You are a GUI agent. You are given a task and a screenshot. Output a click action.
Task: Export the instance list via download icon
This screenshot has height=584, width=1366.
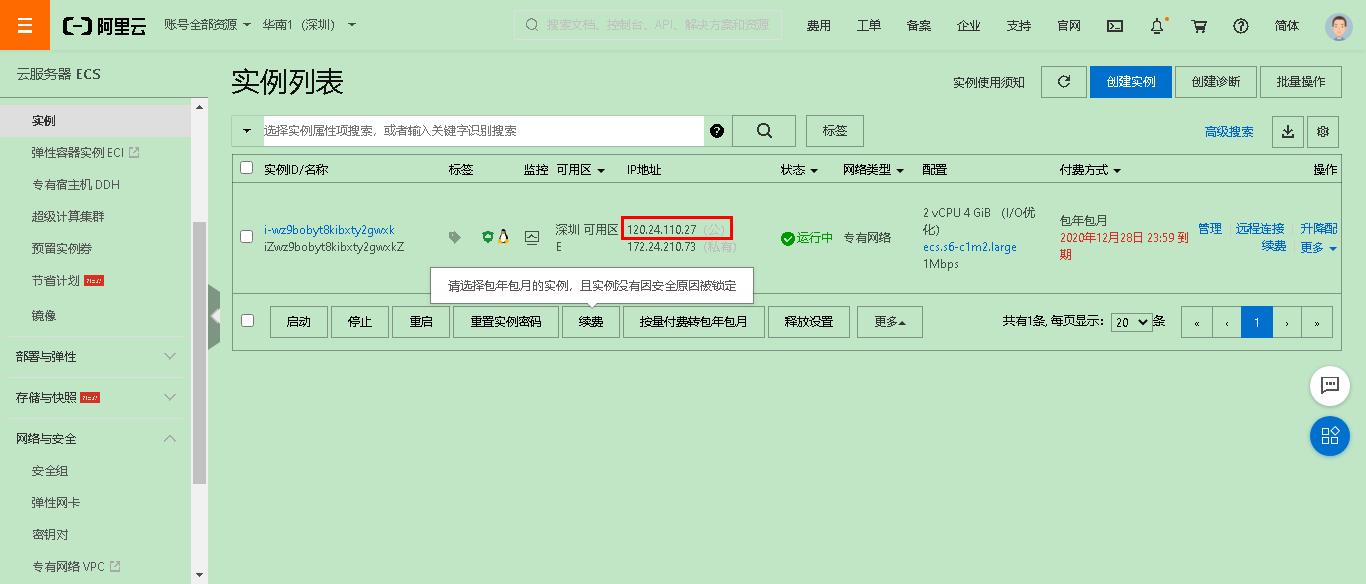[1287, 131]
